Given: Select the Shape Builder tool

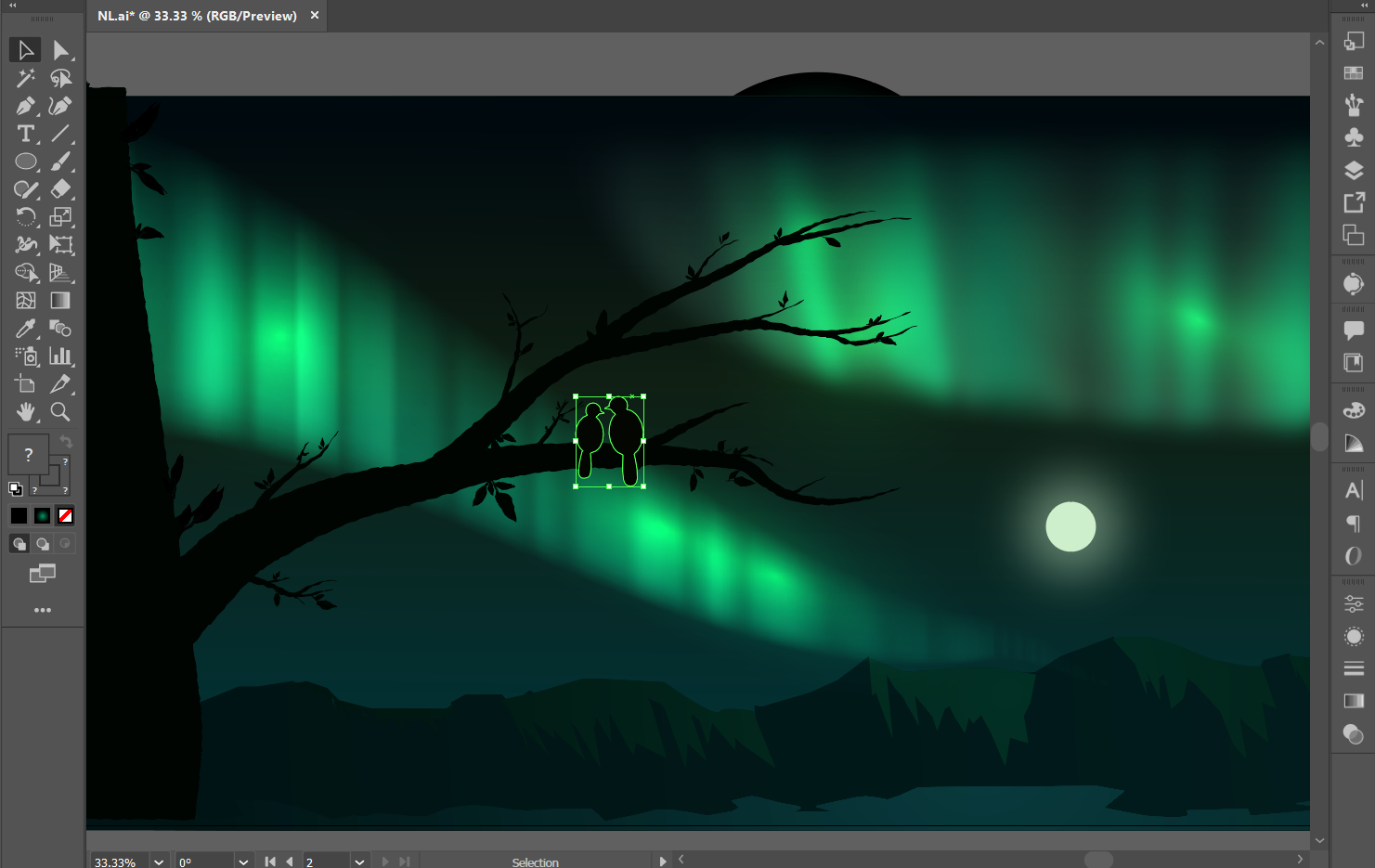Looking at the screenshot, I should coord(25,273).
